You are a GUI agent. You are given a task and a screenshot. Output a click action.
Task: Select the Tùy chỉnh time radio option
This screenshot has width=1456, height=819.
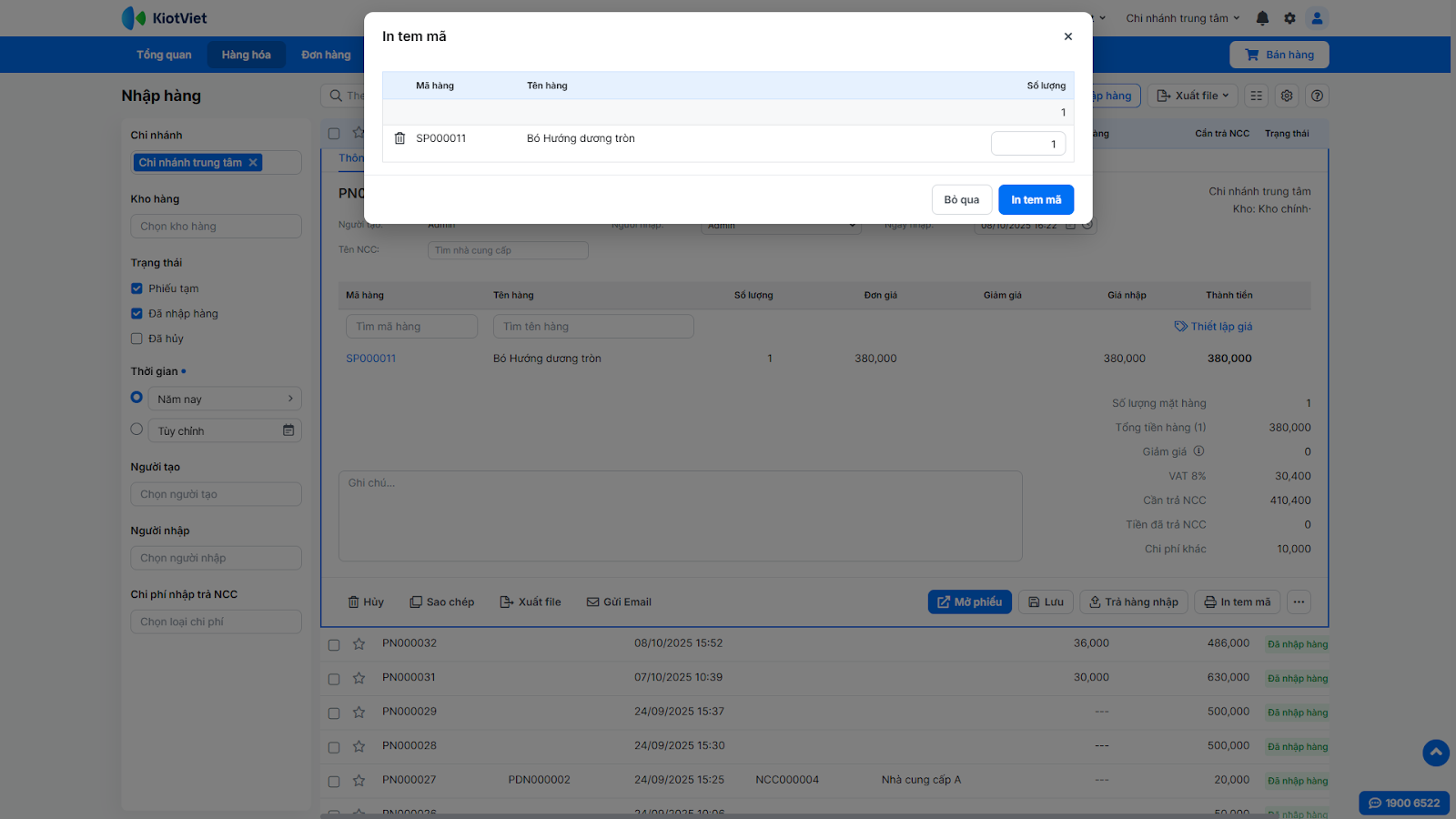136,430
